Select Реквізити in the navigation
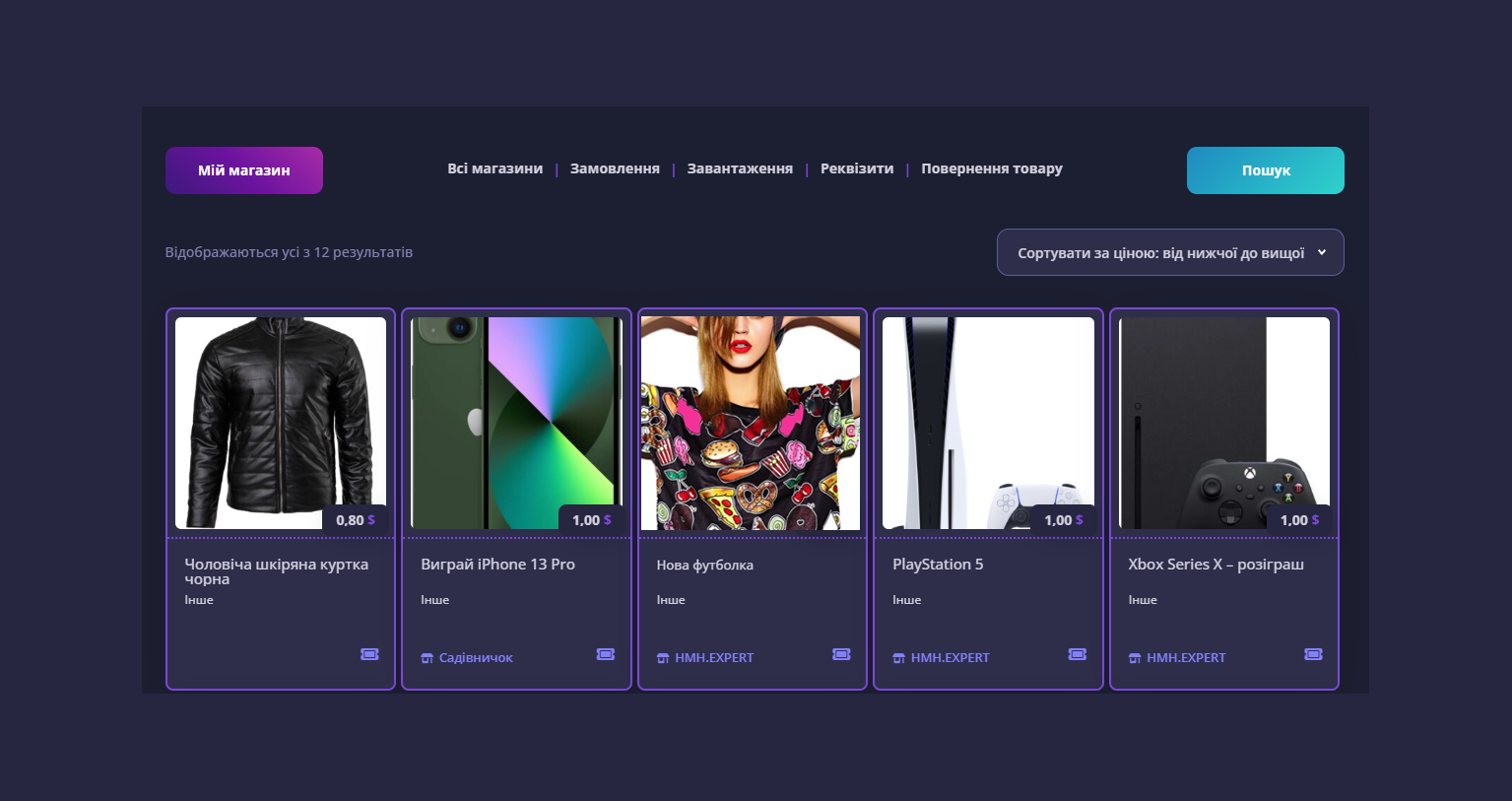Screen dimensions: 1512x801 857,168
